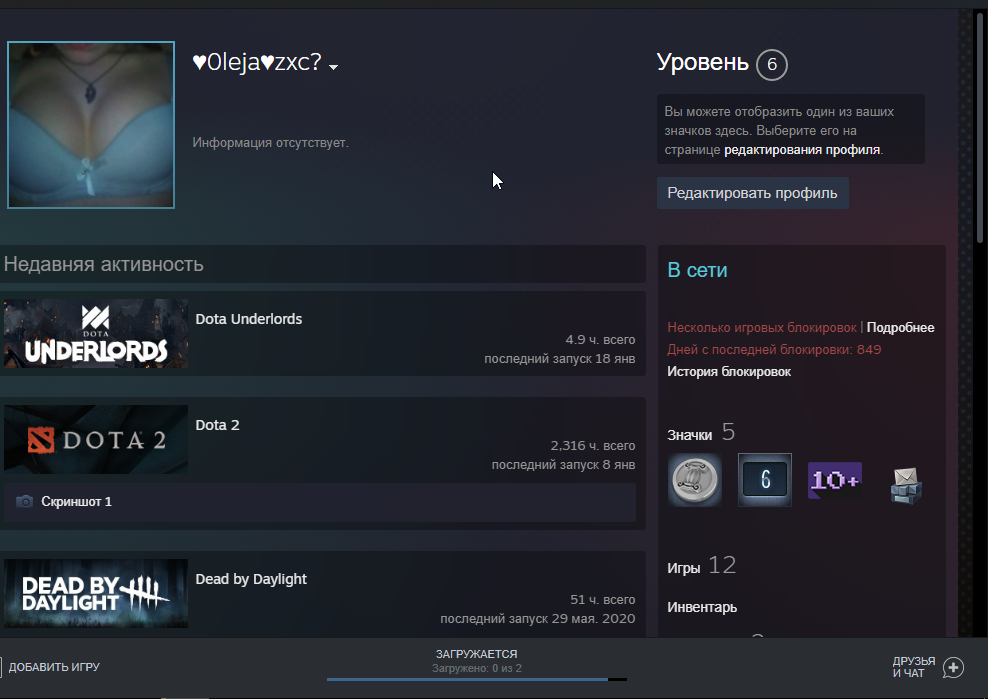Open the 'Скриншот 1' link
Image resolution: width=988 pixels, height=699 pixels.
(76, 502)
